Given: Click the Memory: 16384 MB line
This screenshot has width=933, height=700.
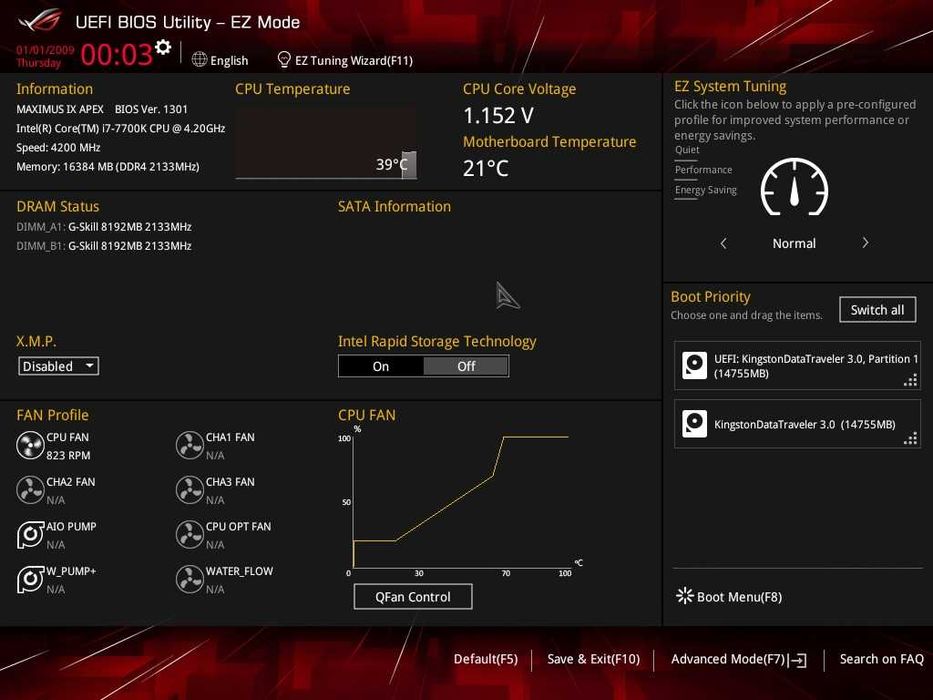Looking at the screenshot, I should click(x=108, y=167).
